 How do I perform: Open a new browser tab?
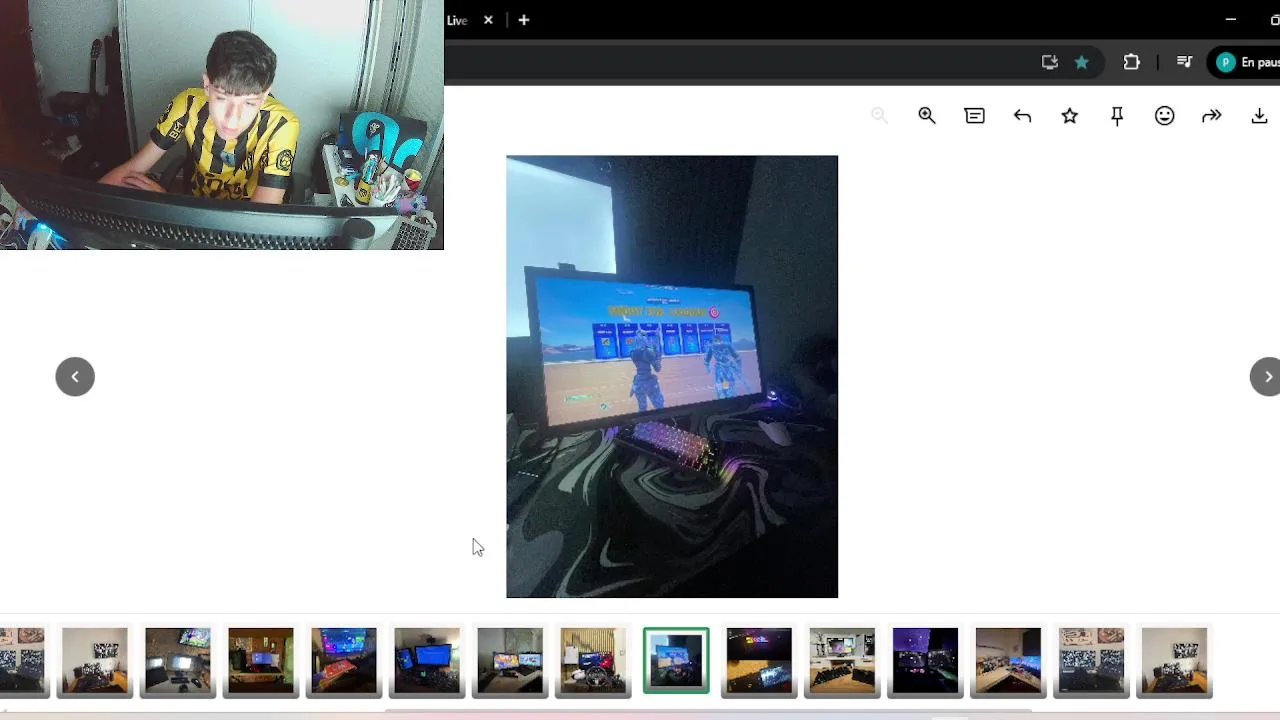(x=524, y=20)
